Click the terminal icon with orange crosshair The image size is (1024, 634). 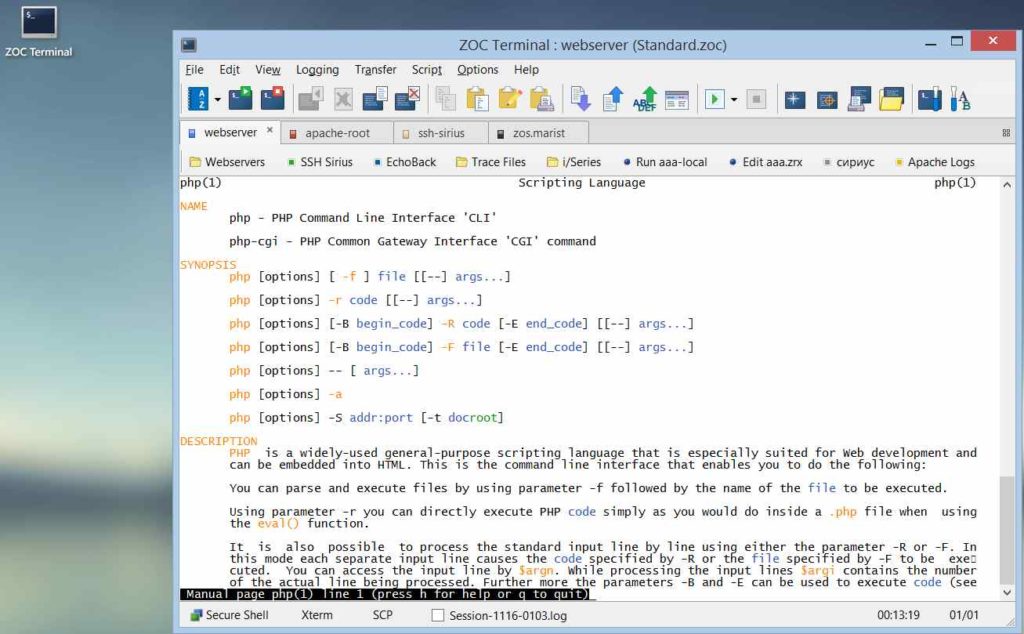(x=827, y=100)
